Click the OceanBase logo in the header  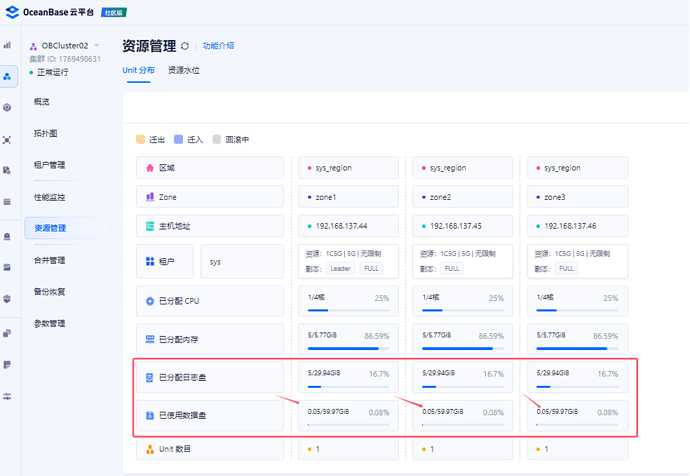click(13, 12)
